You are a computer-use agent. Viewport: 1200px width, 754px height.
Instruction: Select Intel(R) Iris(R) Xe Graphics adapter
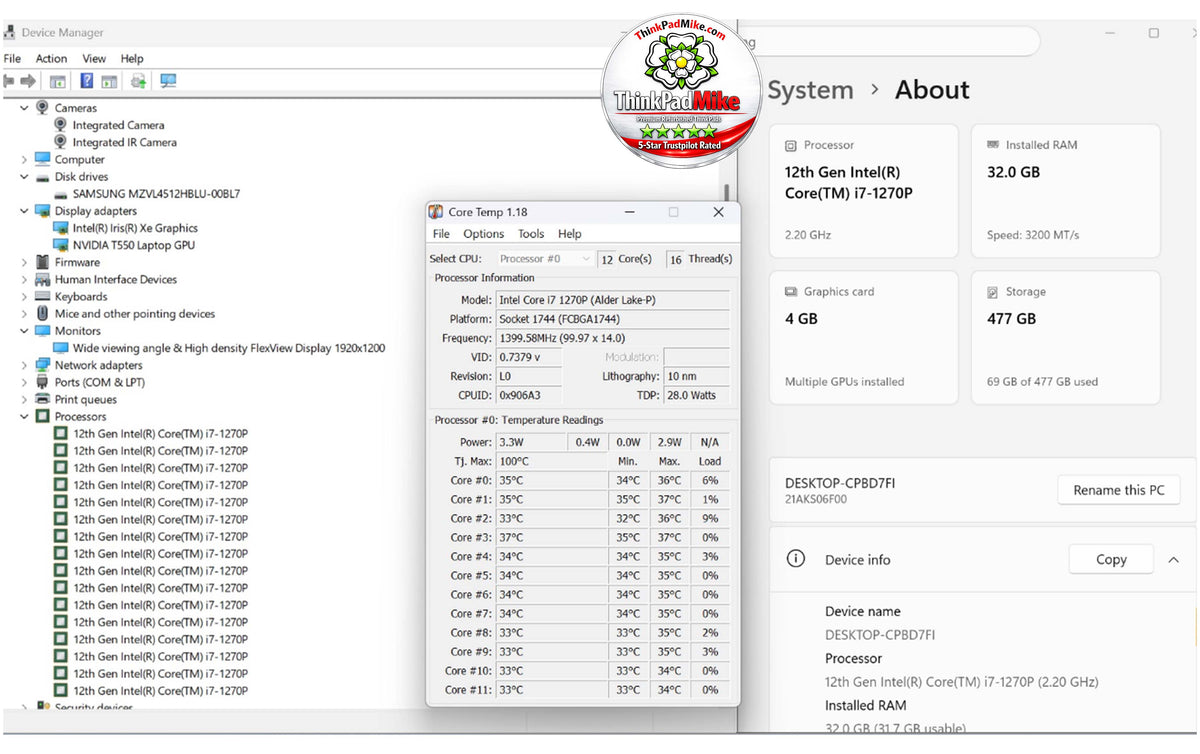135,228
